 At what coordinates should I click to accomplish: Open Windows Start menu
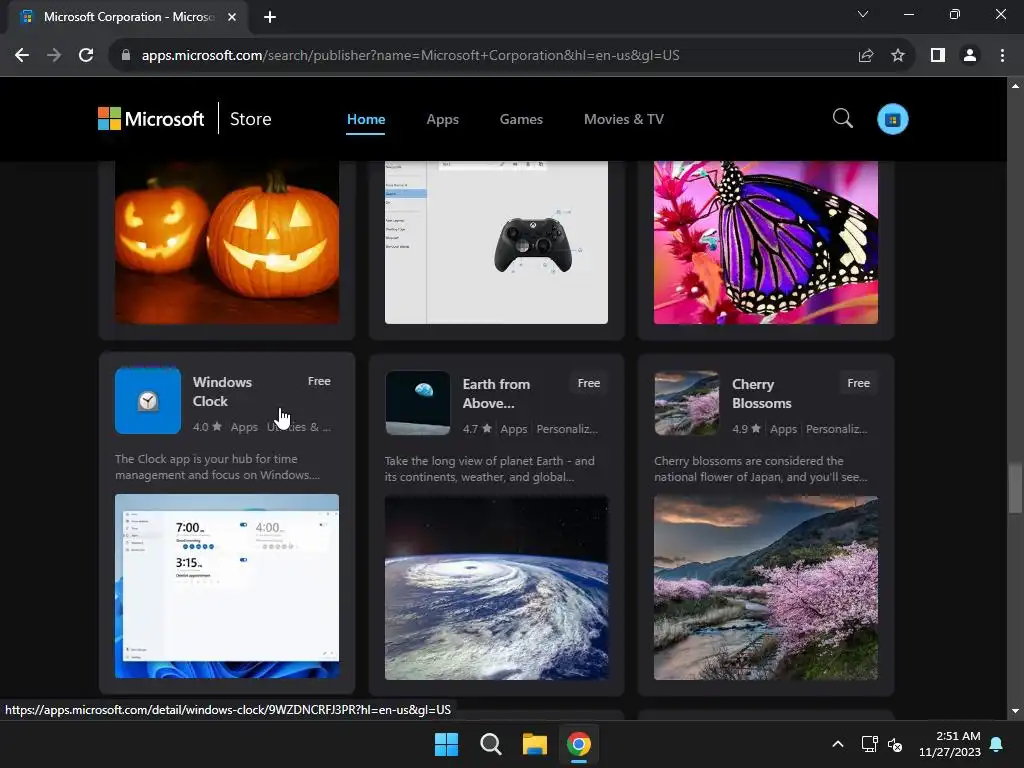447,744
